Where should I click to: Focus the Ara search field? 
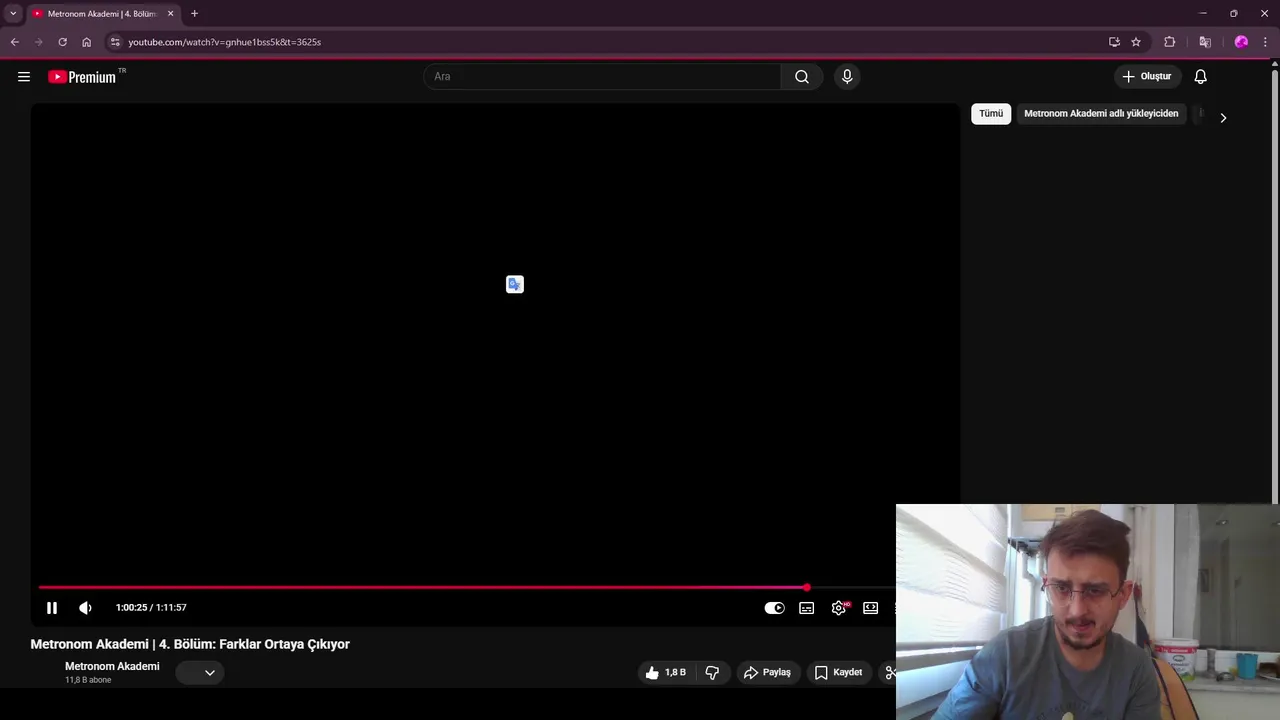(602, 77)
